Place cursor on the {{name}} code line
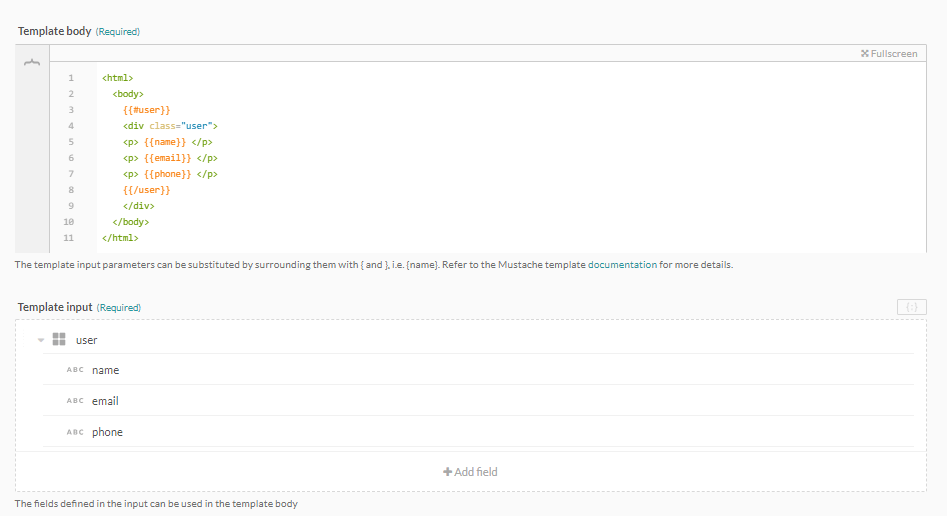 (168, 142)
